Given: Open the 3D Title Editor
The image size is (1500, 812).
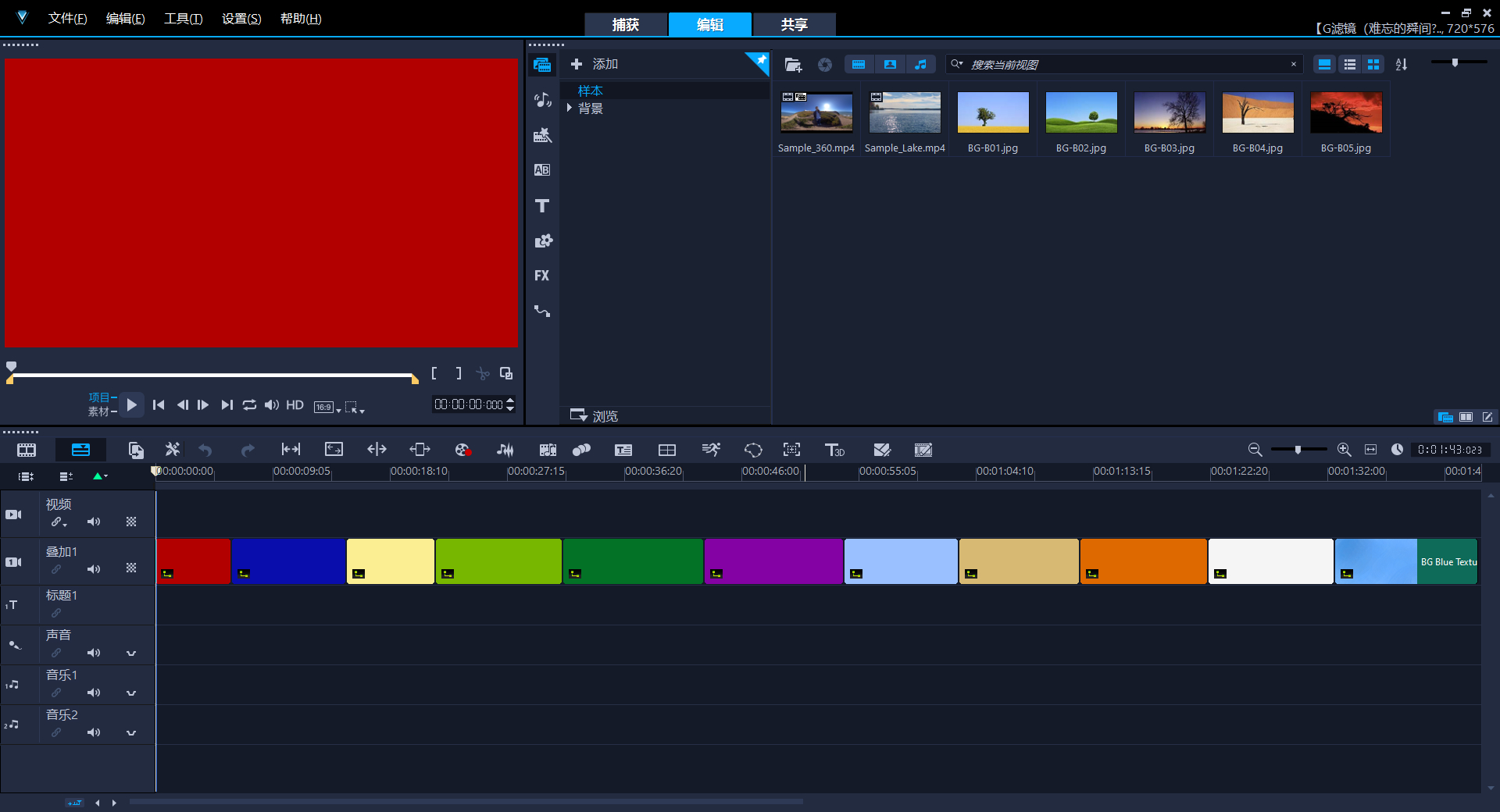Looking at the screenshot, I should coord(835,450).
